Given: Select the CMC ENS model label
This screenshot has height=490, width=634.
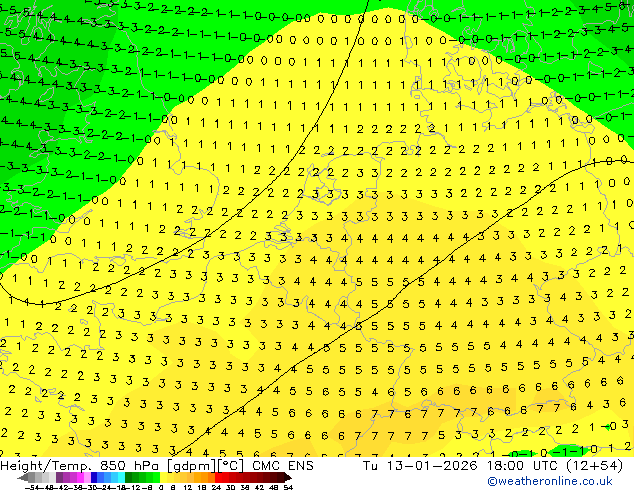Looking at the screenshot, I should [283, 466].
